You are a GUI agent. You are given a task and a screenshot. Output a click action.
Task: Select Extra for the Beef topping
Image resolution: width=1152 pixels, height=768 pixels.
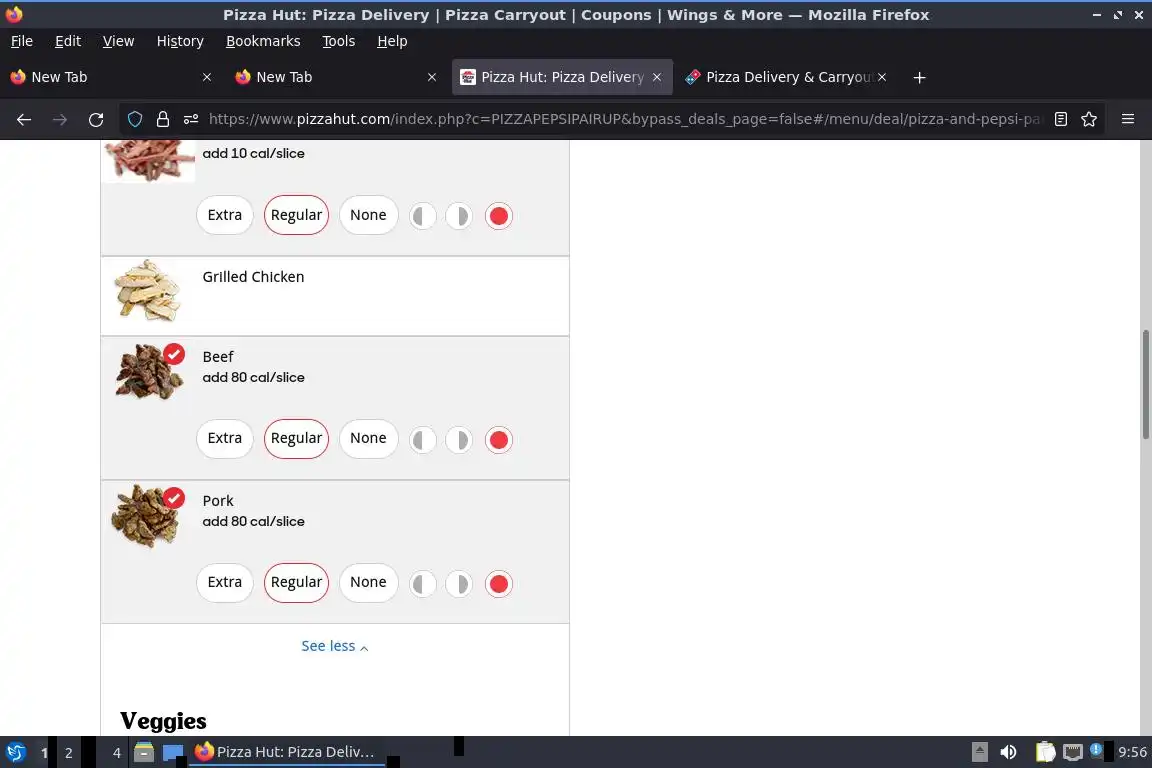click(224, 439)
